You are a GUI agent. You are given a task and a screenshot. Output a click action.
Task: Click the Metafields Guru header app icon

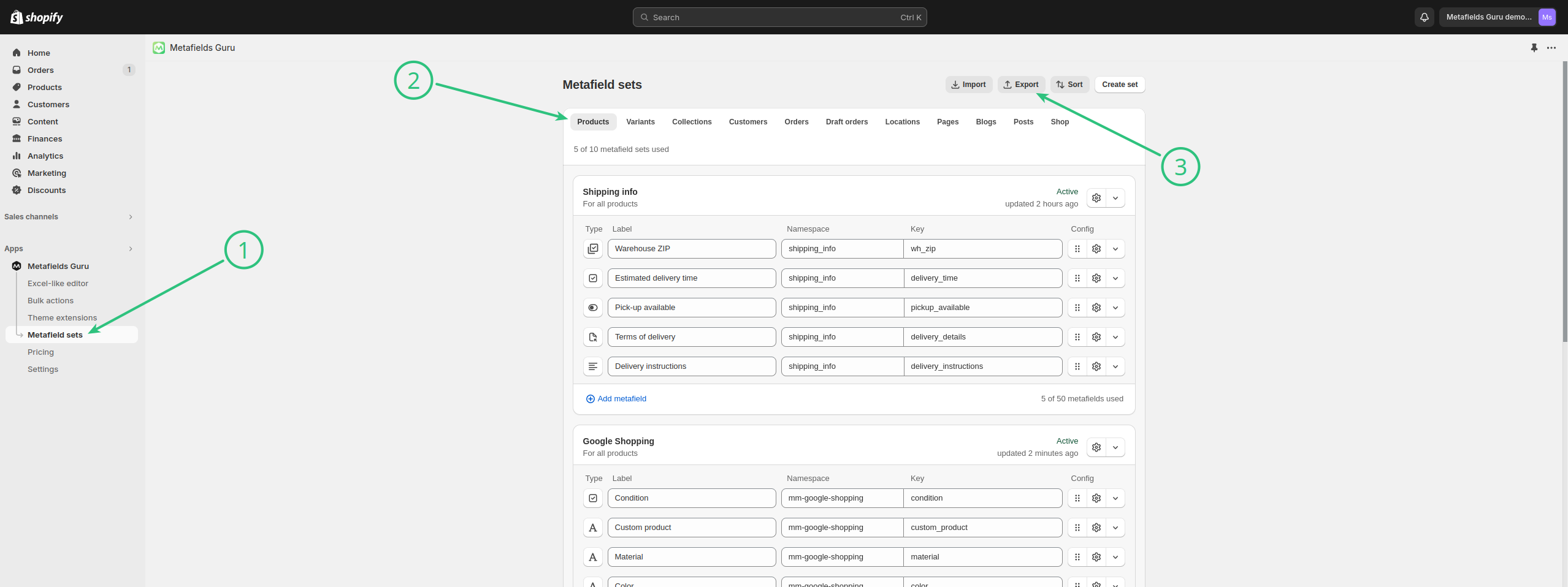pos(159,48)
